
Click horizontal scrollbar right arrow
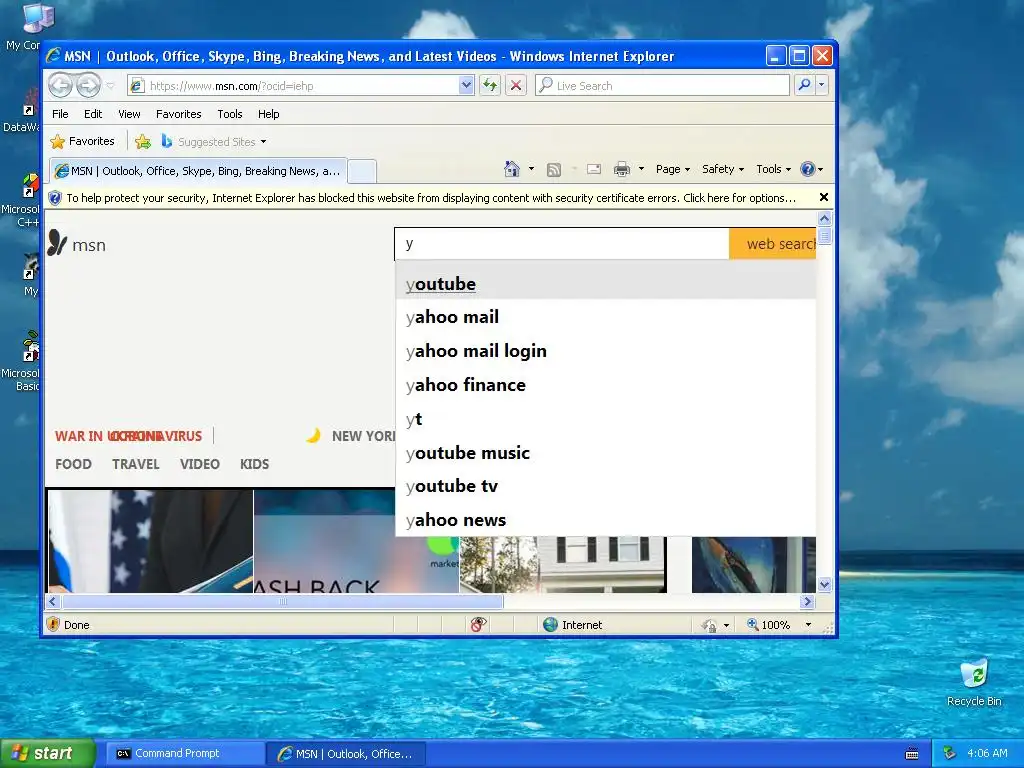[807, 601]
